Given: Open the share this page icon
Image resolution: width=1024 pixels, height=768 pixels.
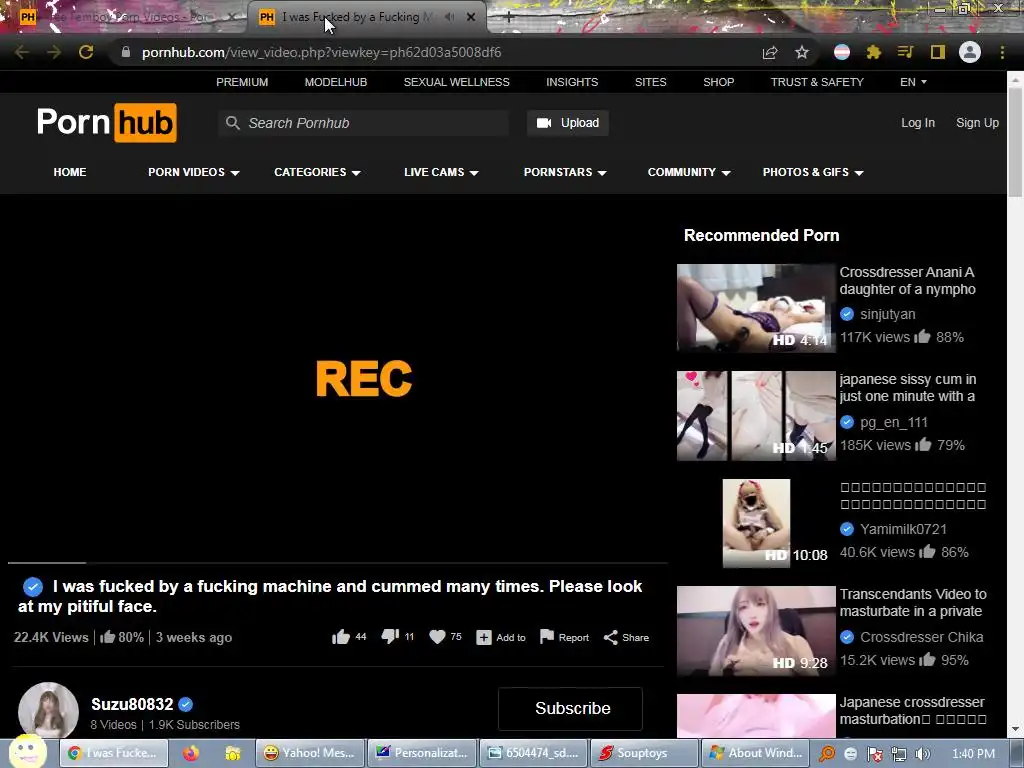Looking at the screenshot, I should (x=770, y=53).
